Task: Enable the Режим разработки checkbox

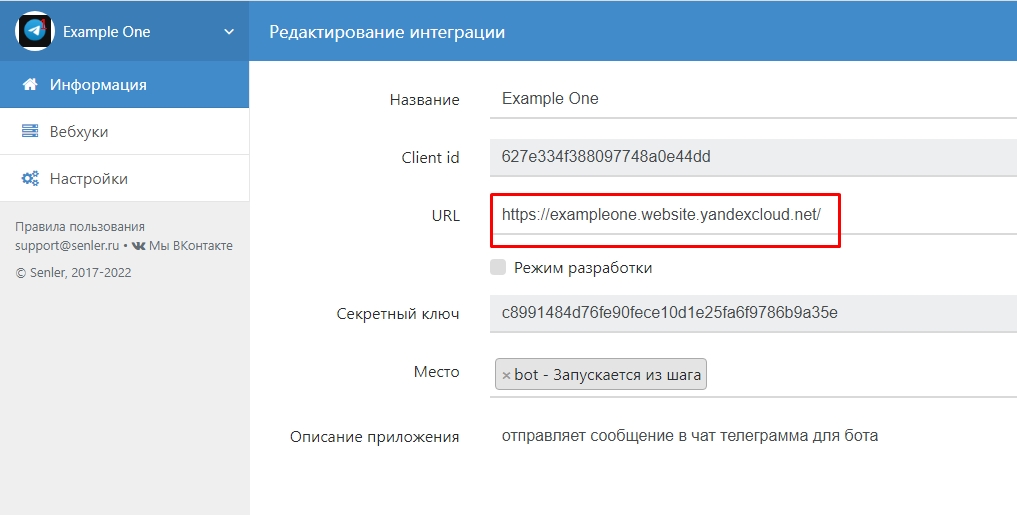Action: click(x=498, y=267)
